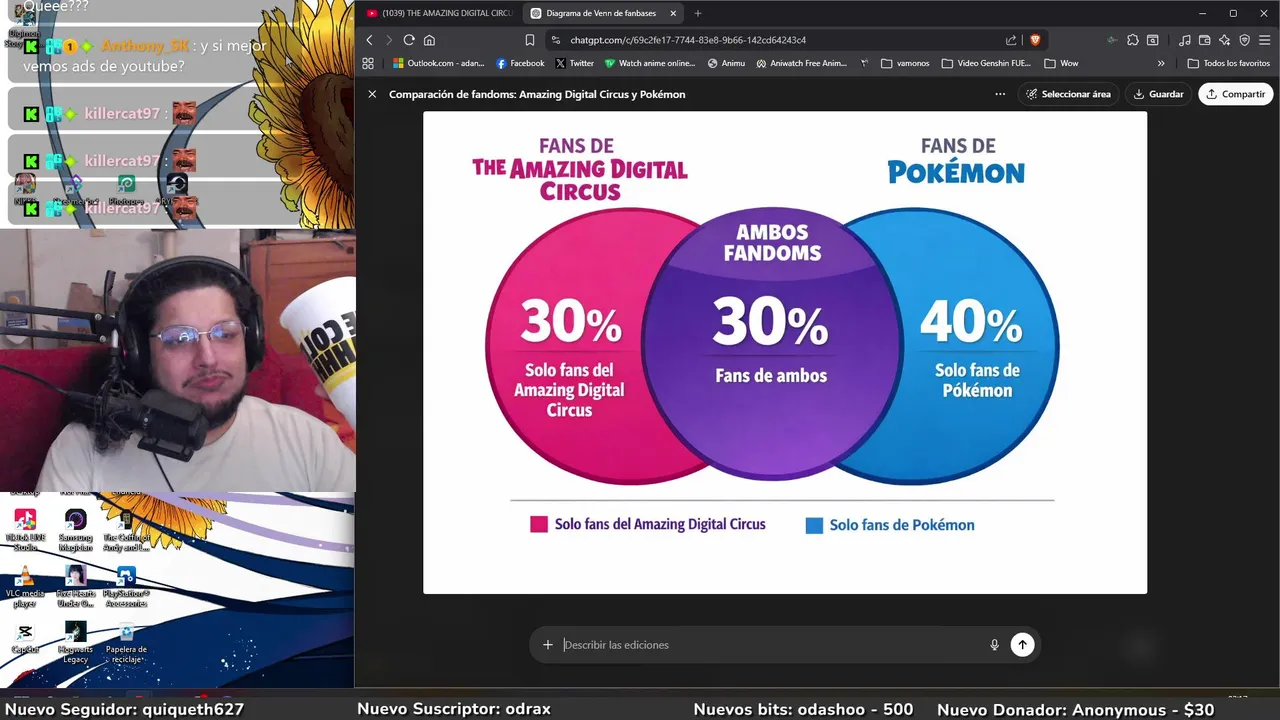
Task: Click the site settings icon in address bar
Action: pos(556,40)
